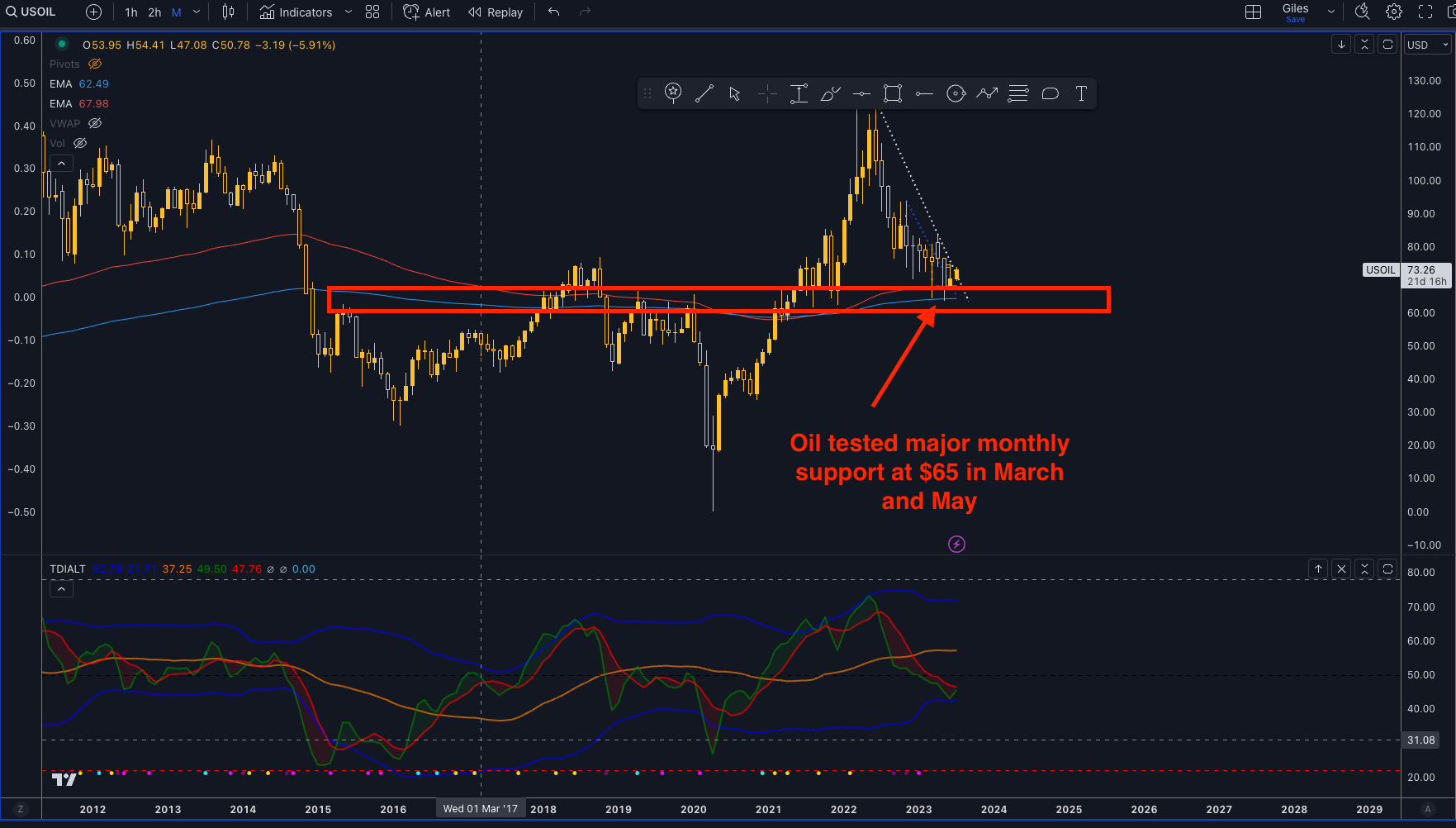The height and width of the screenshot is (828, 1456).
Task: Open the USD currency dropdown
Action: point(1428,45)
